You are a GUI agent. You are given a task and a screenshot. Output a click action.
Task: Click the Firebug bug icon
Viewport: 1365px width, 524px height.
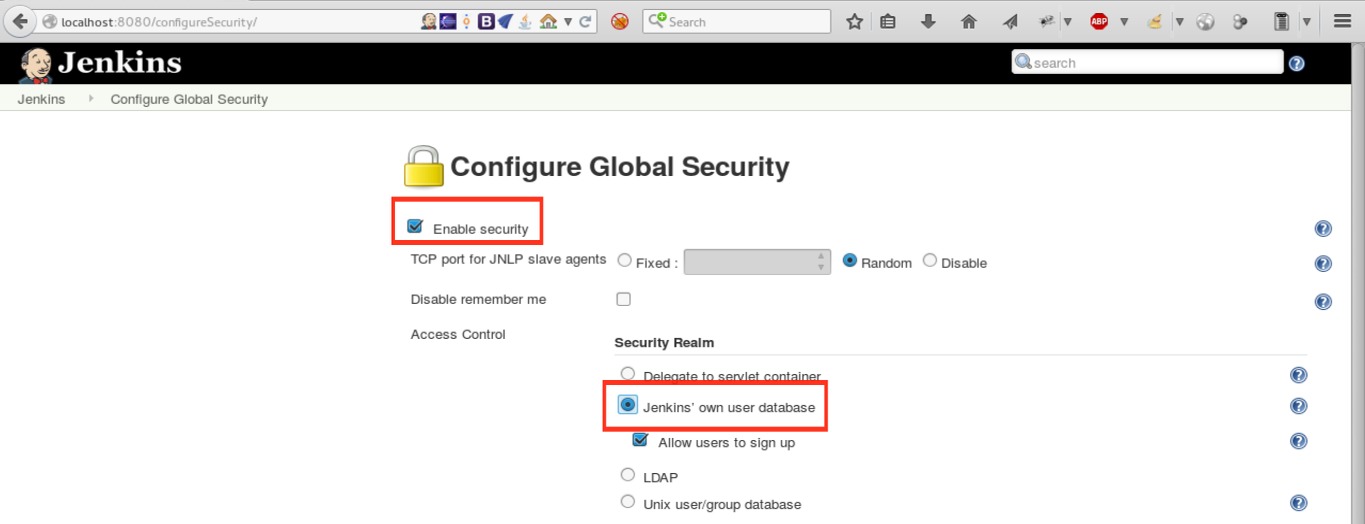point(1048,21)
